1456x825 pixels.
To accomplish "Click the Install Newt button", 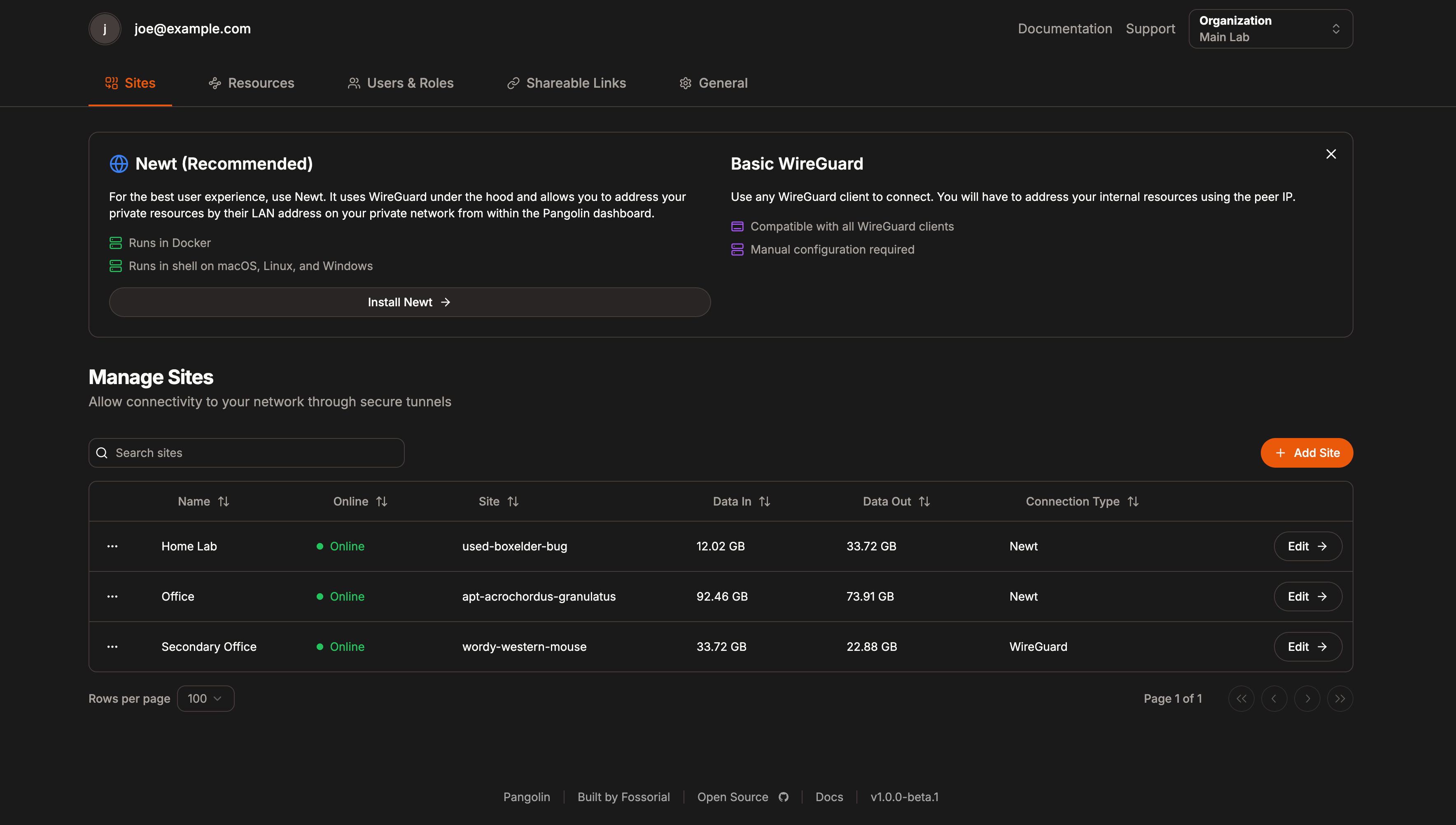I will tap(409, 302).
